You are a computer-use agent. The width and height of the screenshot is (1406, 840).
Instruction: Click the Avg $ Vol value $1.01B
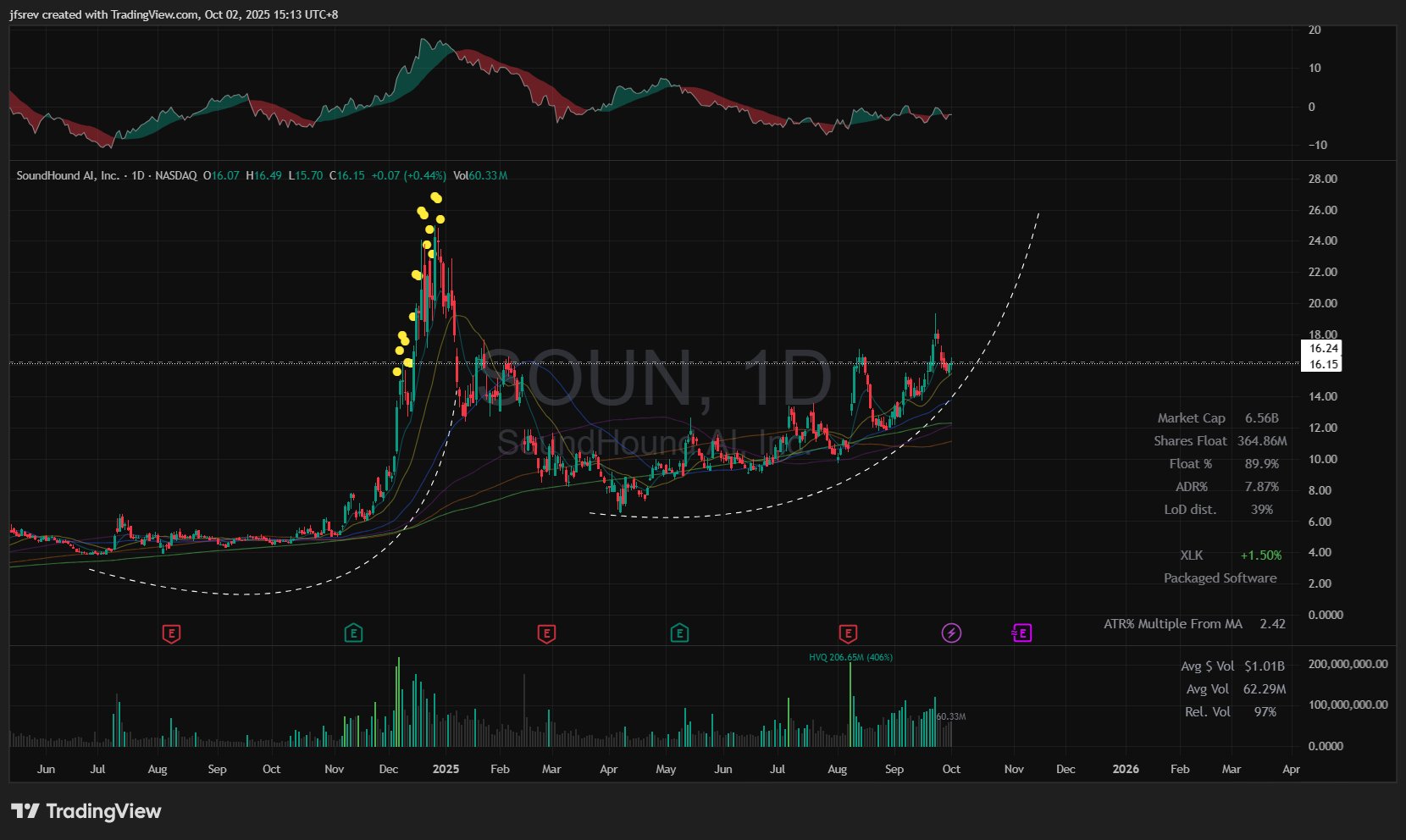pyautogui.click(x=1265, y=666)
